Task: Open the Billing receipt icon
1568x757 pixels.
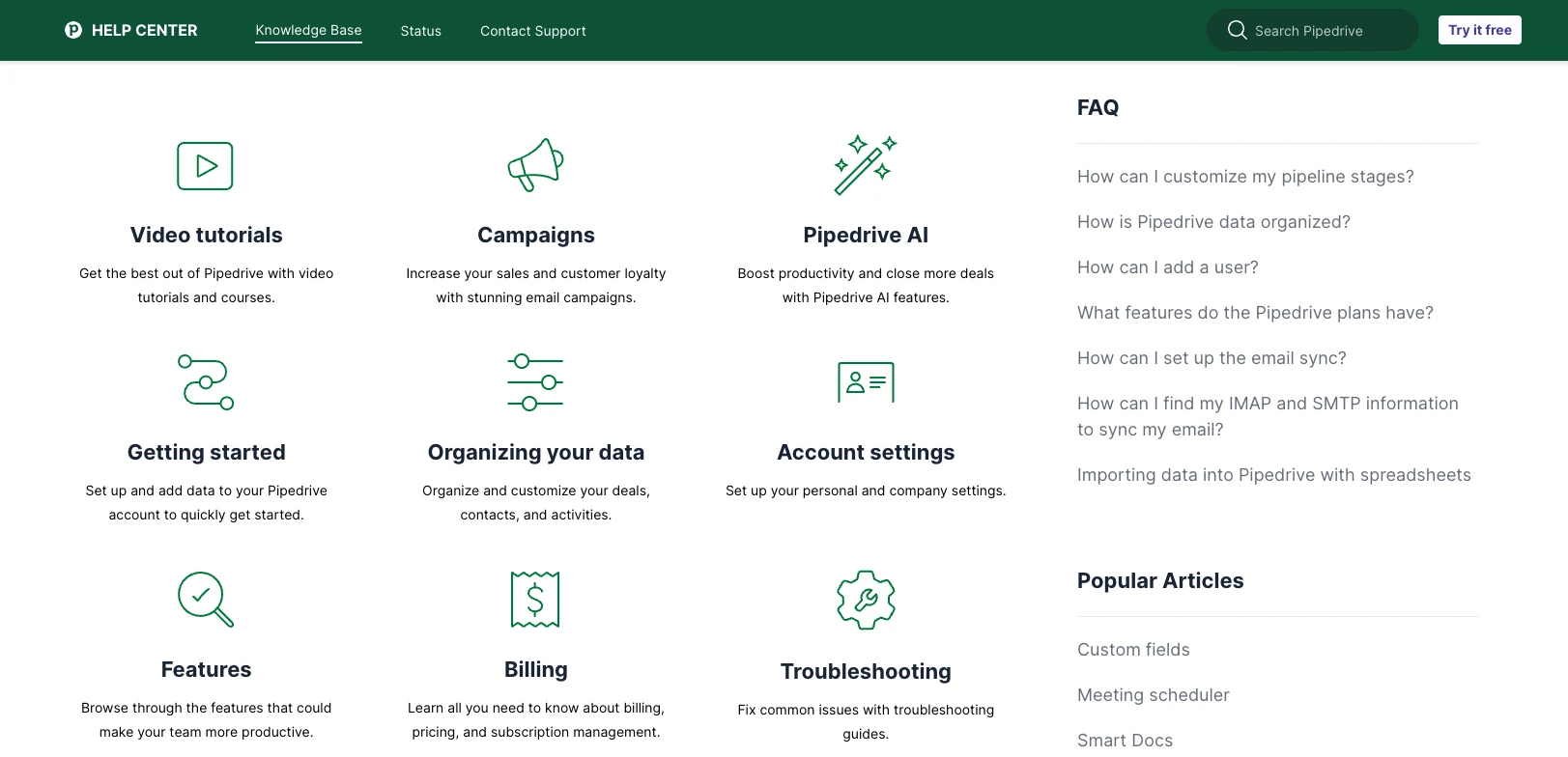Action: coord(535,600)
